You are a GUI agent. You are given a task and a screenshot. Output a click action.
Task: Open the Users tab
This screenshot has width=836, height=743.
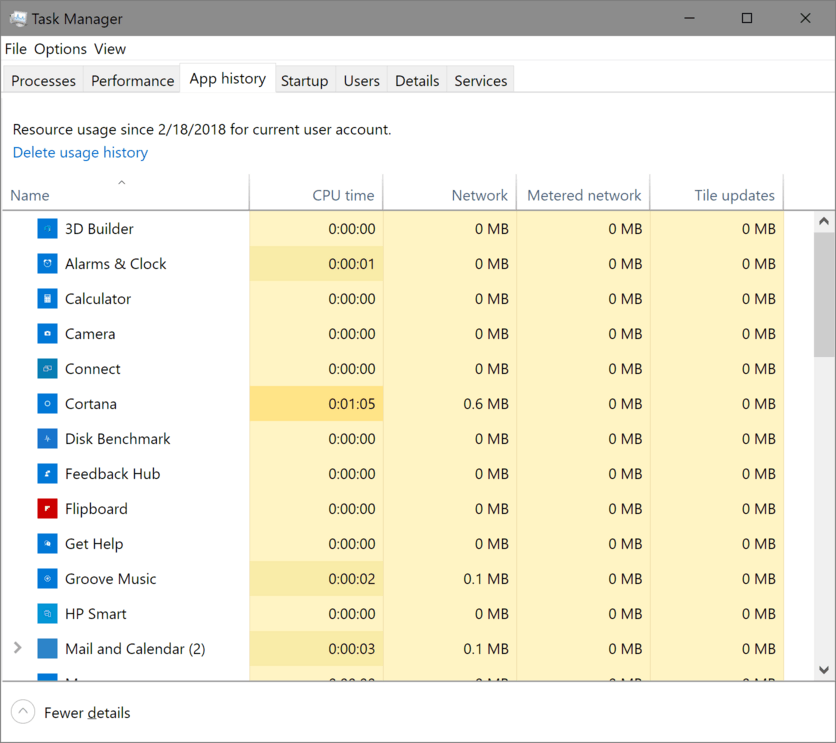tap(361, 80)
